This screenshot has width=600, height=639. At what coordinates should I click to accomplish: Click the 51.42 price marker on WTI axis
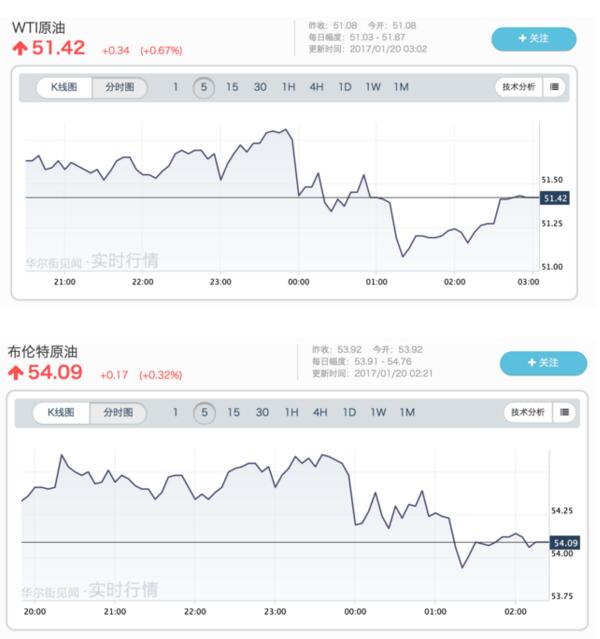pos(554,198)
